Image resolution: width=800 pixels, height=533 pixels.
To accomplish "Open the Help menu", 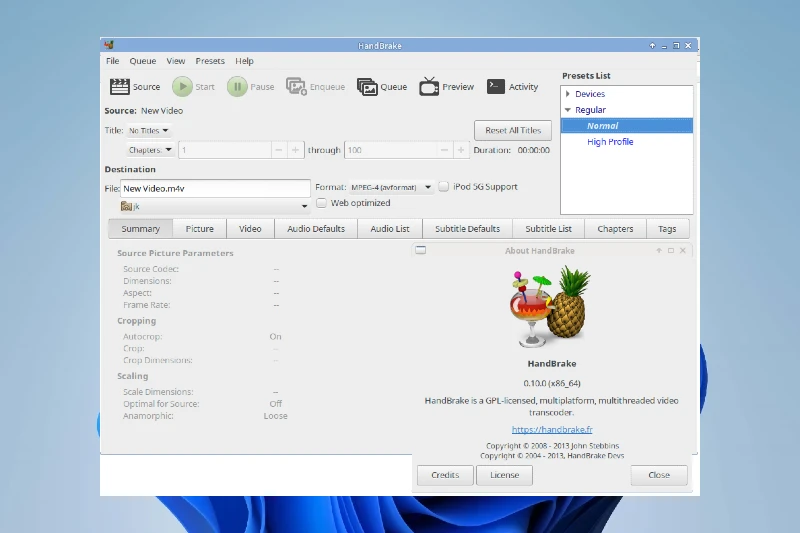I will point(244,61).
